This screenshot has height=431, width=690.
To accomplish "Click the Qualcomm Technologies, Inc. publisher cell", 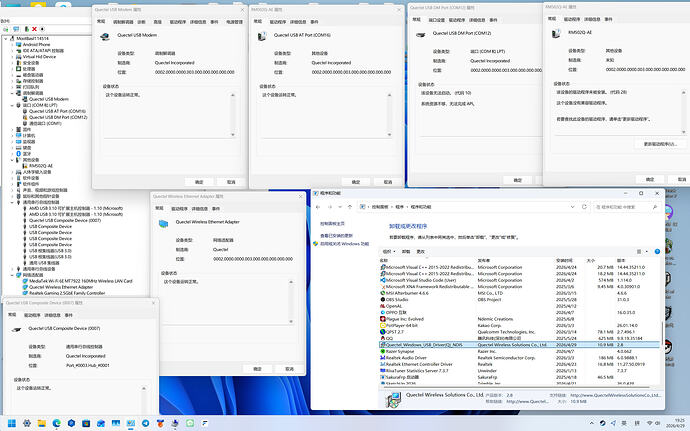I will pyautogui.click(x=506, y=332).
